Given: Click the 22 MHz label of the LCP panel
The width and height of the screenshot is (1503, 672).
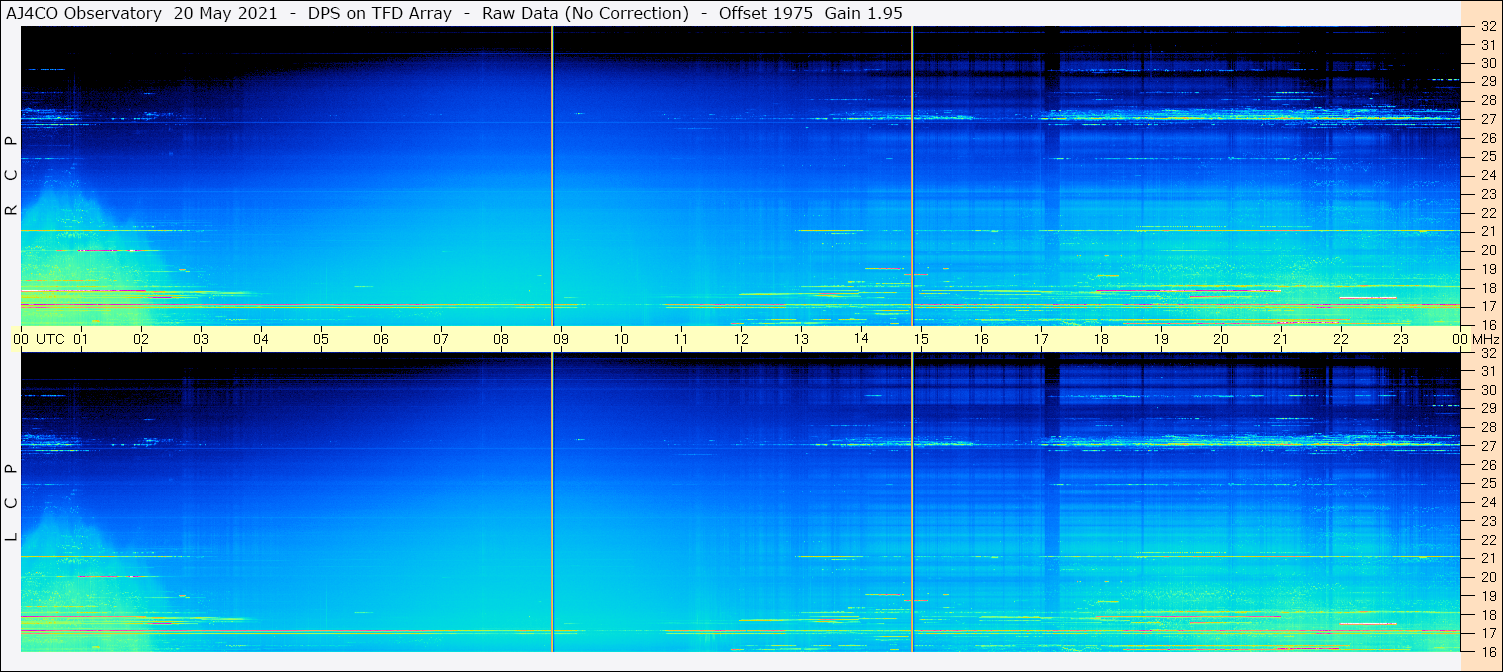Looking at the screenshot, I should click(1487, 539).
